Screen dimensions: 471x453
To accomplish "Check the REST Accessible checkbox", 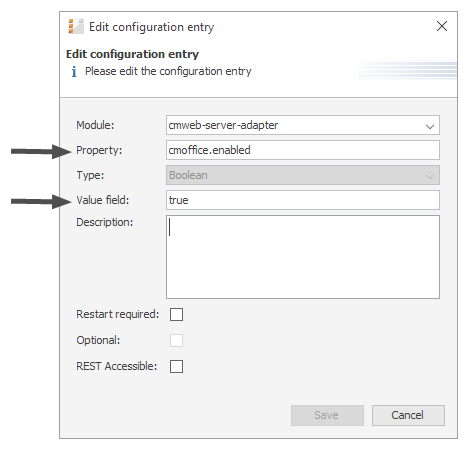I will pyautogui.click(x=176, y=366).
